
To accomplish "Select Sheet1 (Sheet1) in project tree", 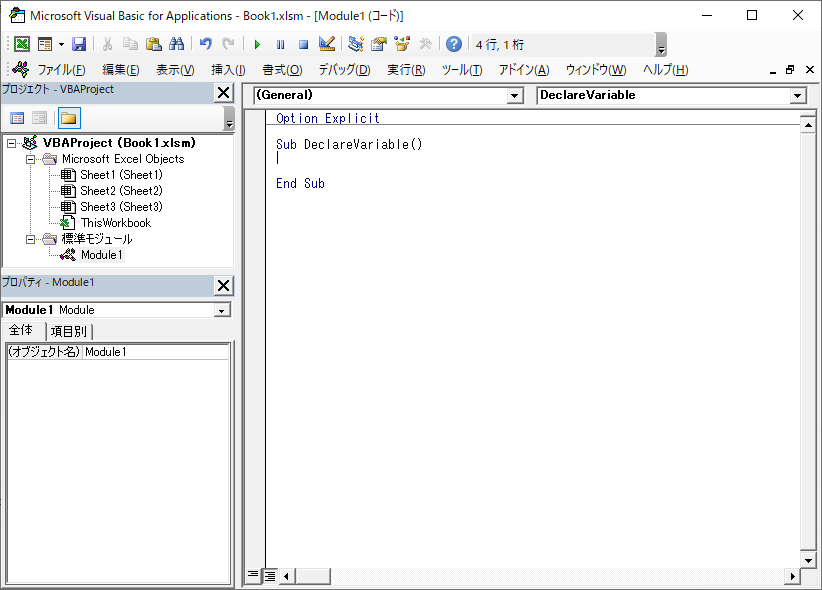I will pos(121,175).
